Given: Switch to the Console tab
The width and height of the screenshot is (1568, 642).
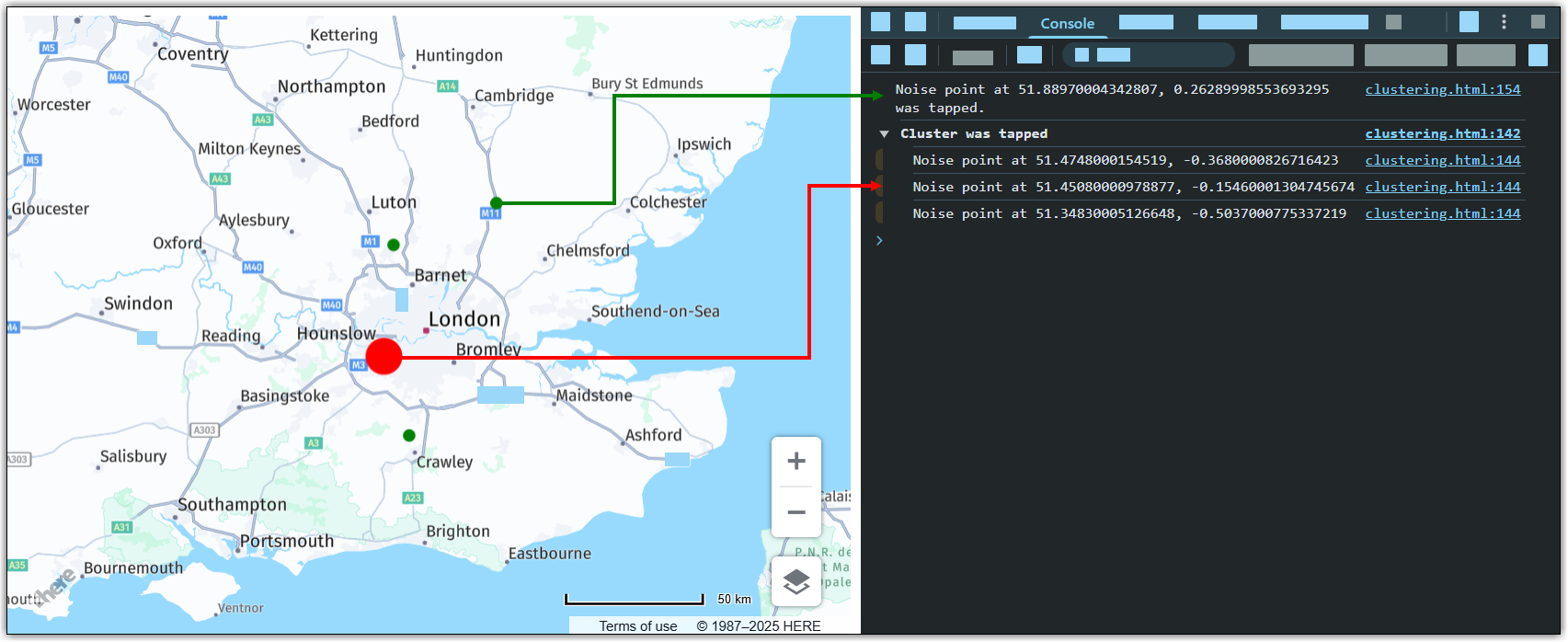Looking at the screenshot, I should (1067, 24).
